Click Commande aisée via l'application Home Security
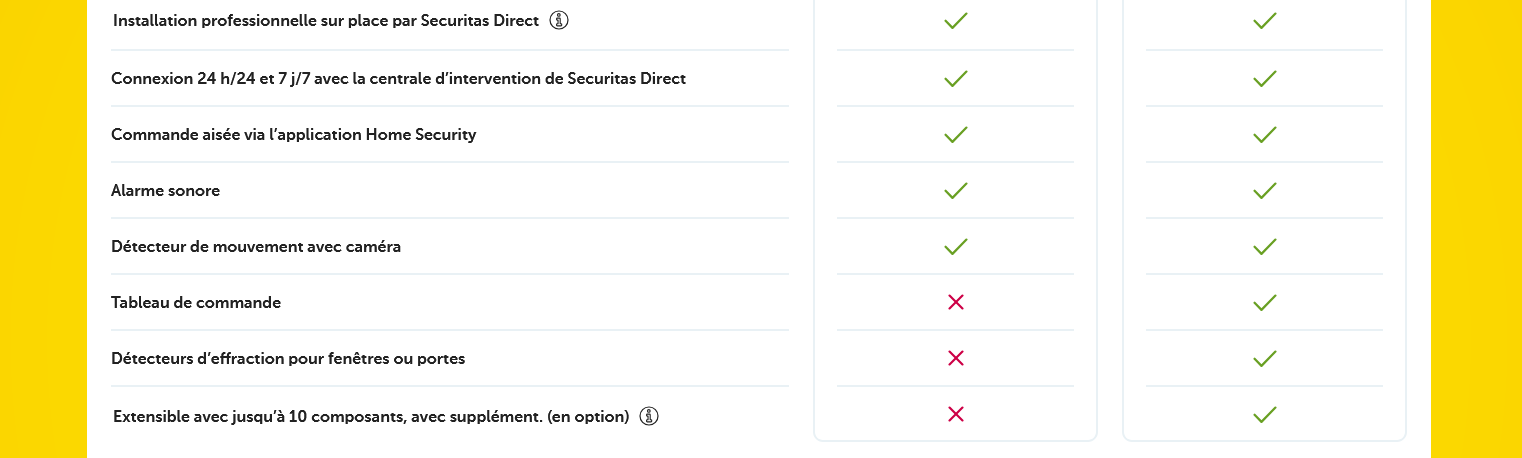Viewport: 1522px width, 458px height. coord(293,134)
